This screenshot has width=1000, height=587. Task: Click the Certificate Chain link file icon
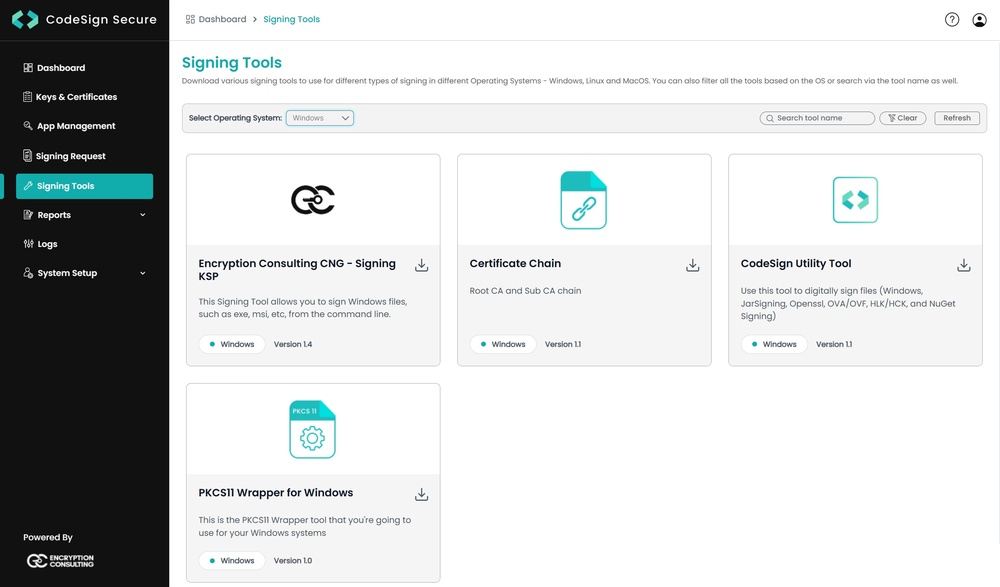click(584, 200)
